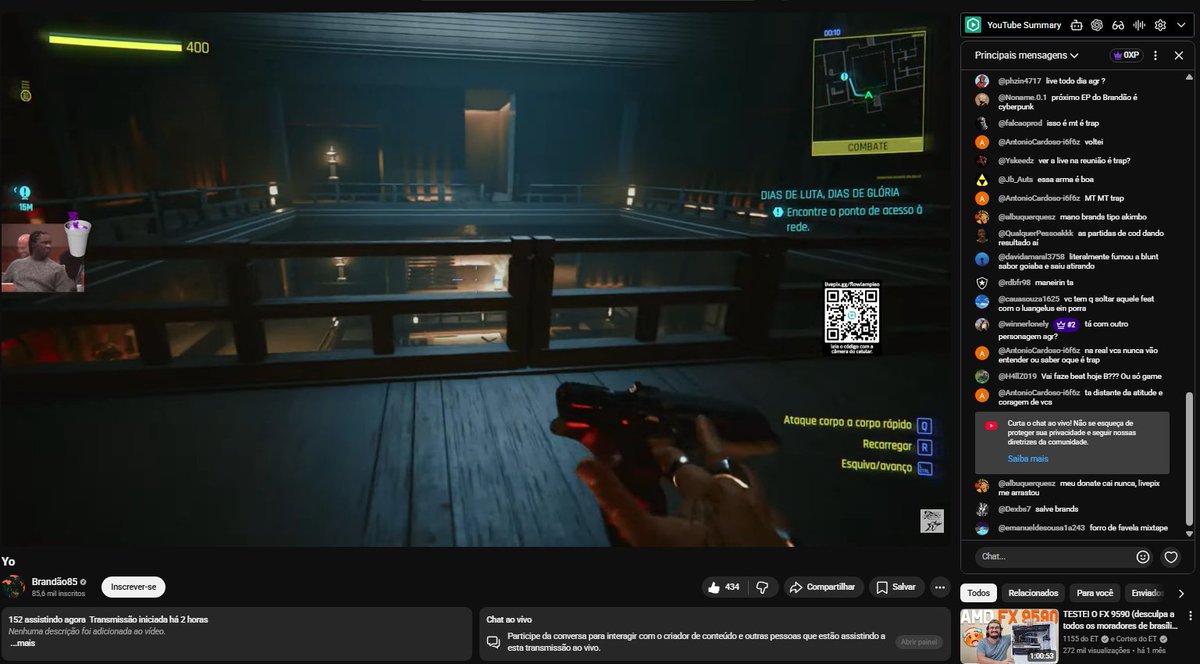Send a heart reaction in chat
1200x664 pixels.
point(1171,557)
